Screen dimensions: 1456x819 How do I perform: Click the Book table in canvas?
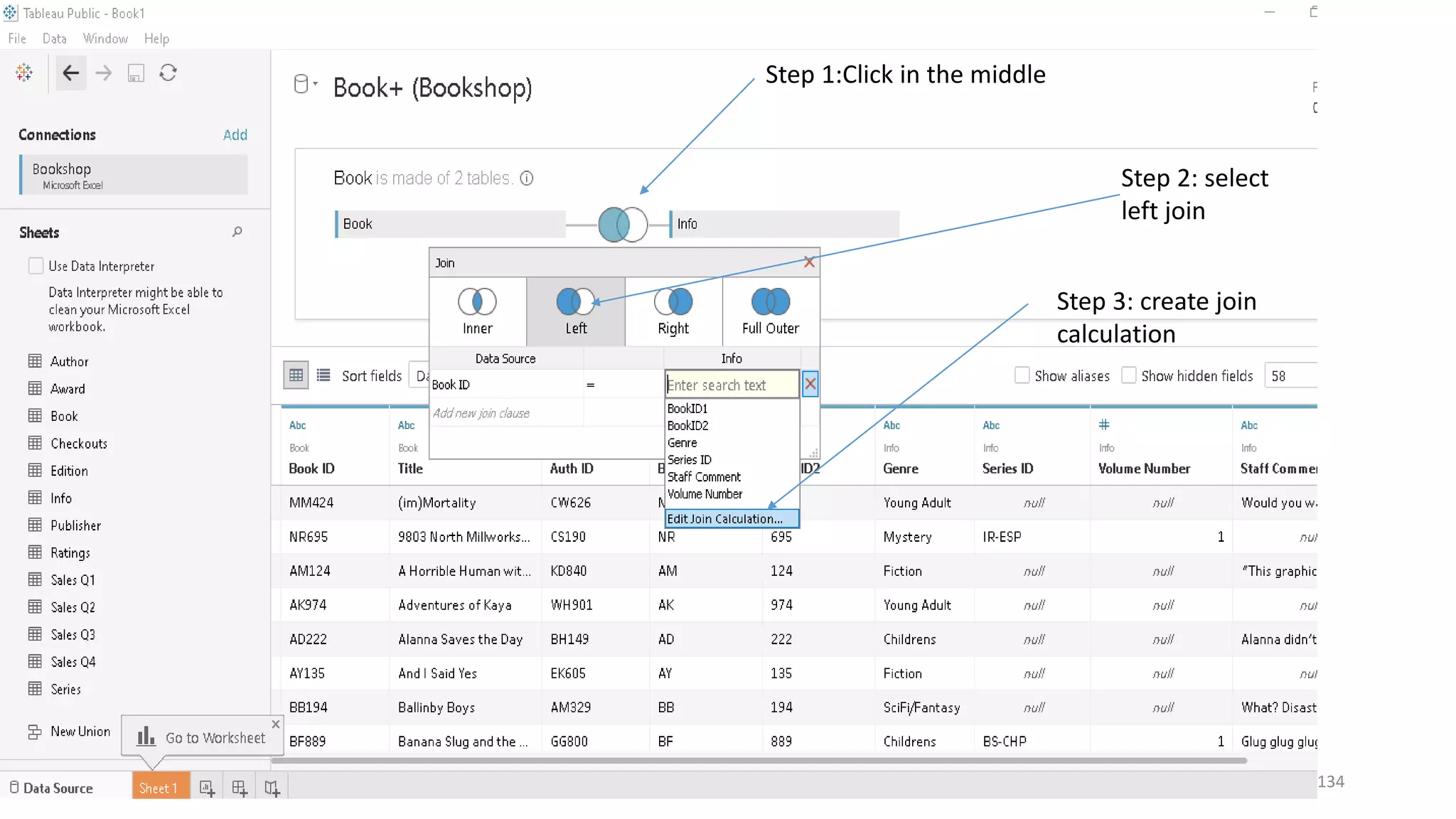(x=450, y=224)
